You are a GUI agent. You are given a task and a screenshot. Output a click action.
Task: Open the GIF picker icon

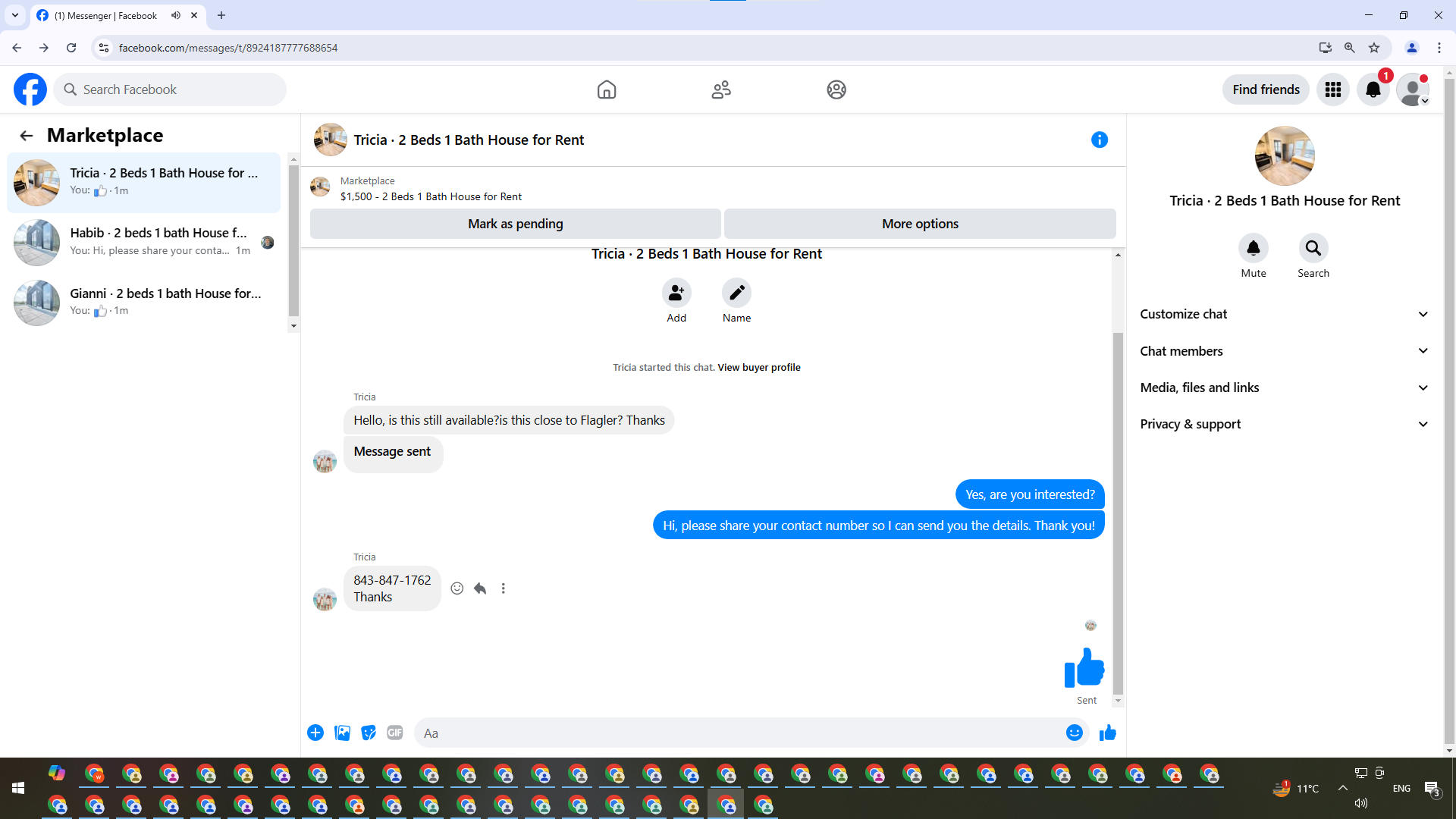[x=394, y=733]
